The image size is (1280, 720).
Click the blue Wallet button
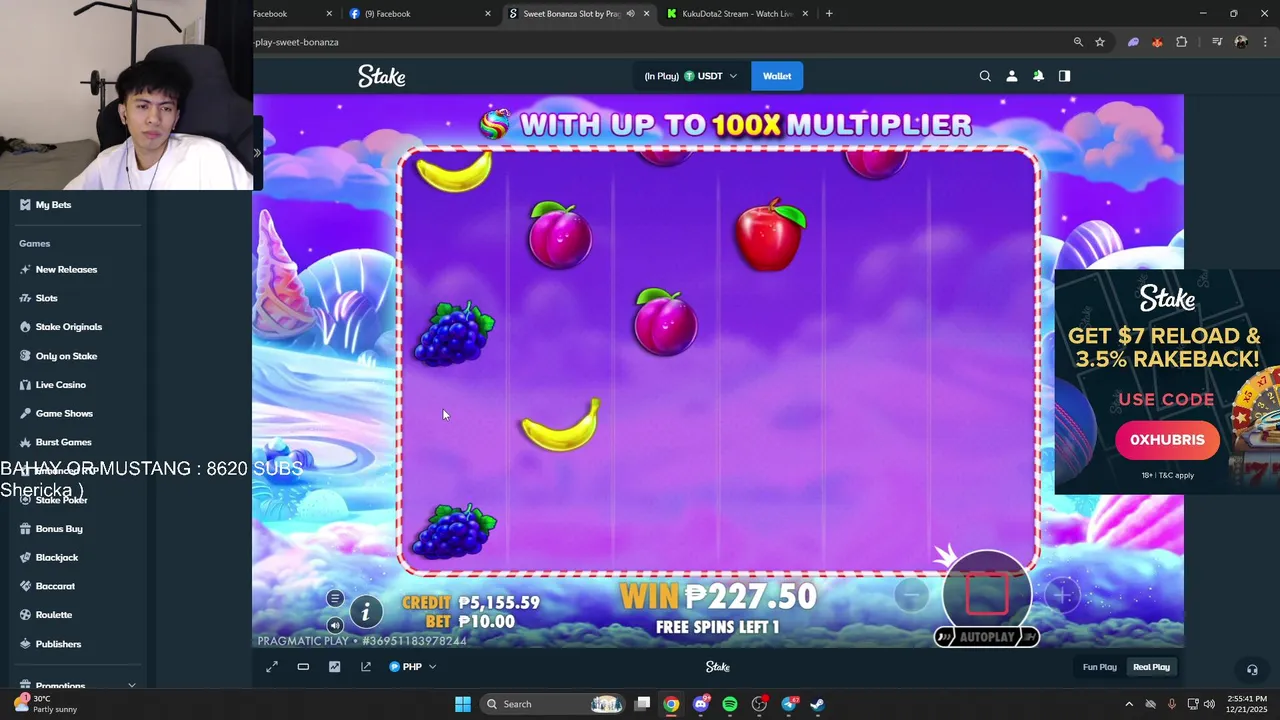pos(777,76)
